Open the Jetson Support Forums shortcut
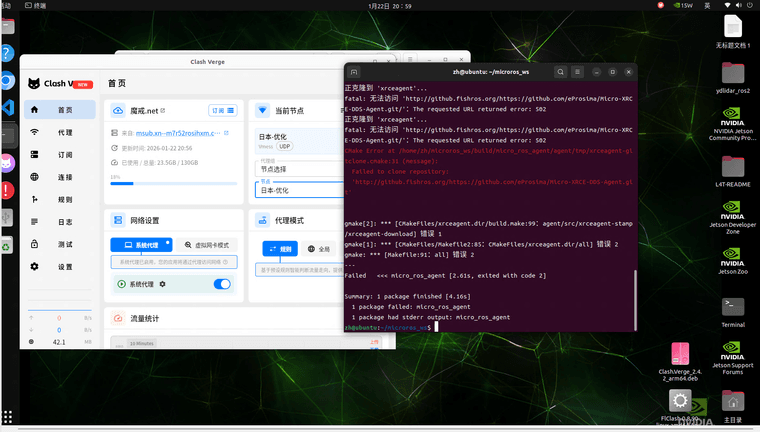Screen dimensions: 760x432 732,358
